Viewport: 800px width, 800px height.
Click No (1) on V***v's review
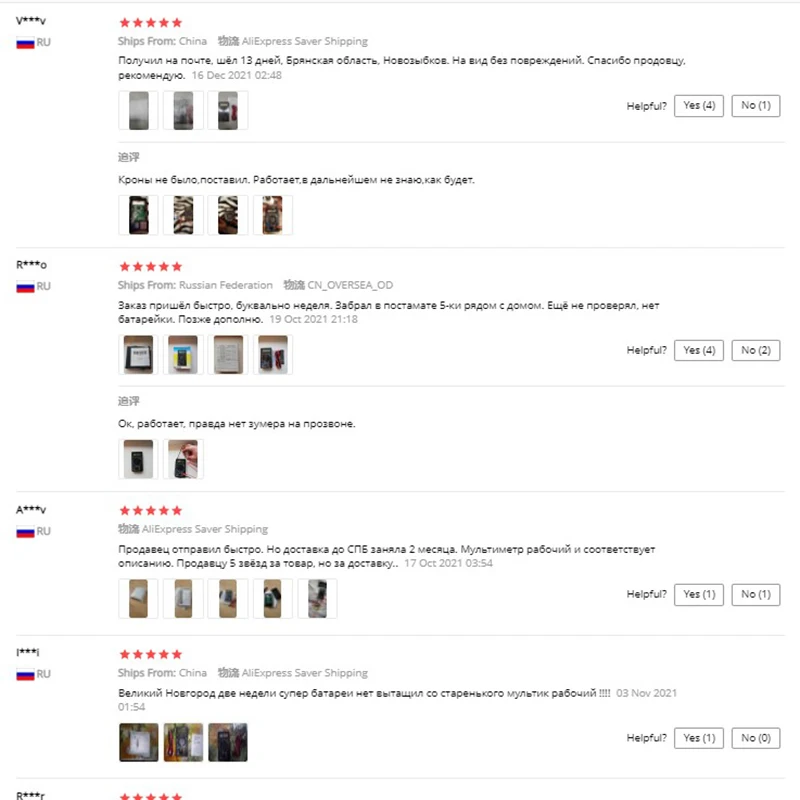pyautogui.click(x=755, y=106)
